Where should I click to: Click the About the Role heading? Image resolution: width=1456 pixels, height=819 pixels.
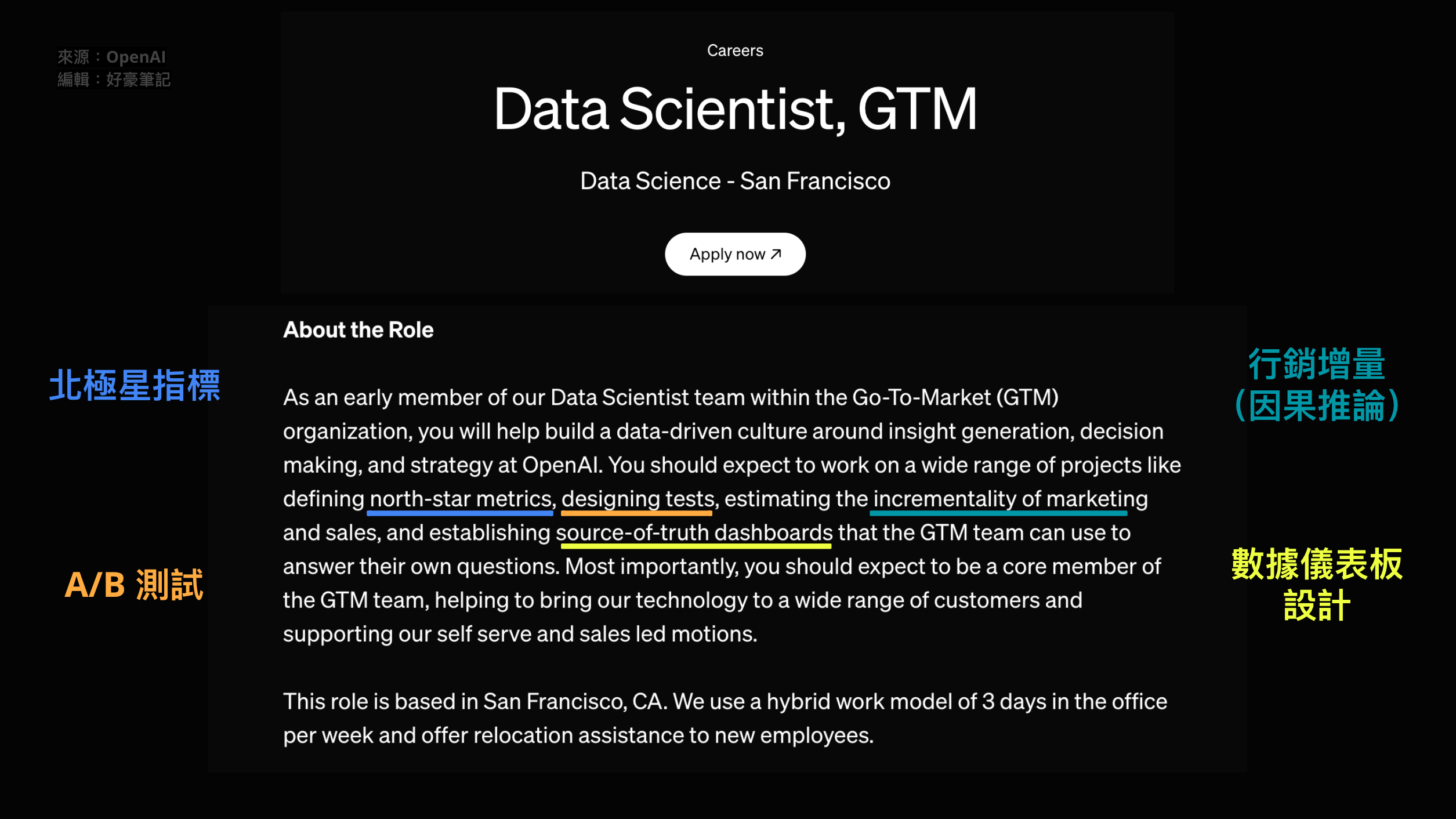pyautogui.click(x=358, y=329)
